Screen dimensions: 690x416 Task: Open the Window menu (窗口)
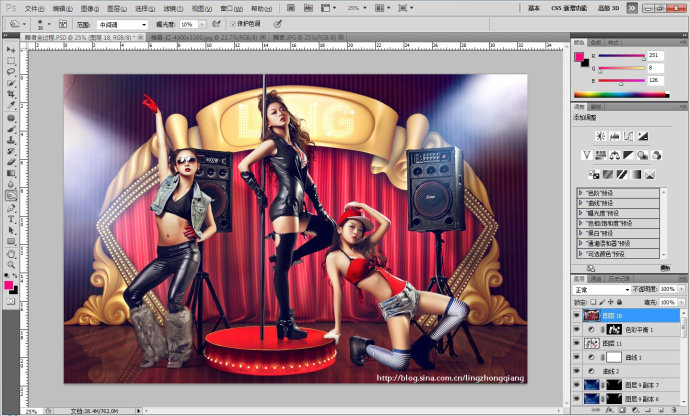click(231, 8)
